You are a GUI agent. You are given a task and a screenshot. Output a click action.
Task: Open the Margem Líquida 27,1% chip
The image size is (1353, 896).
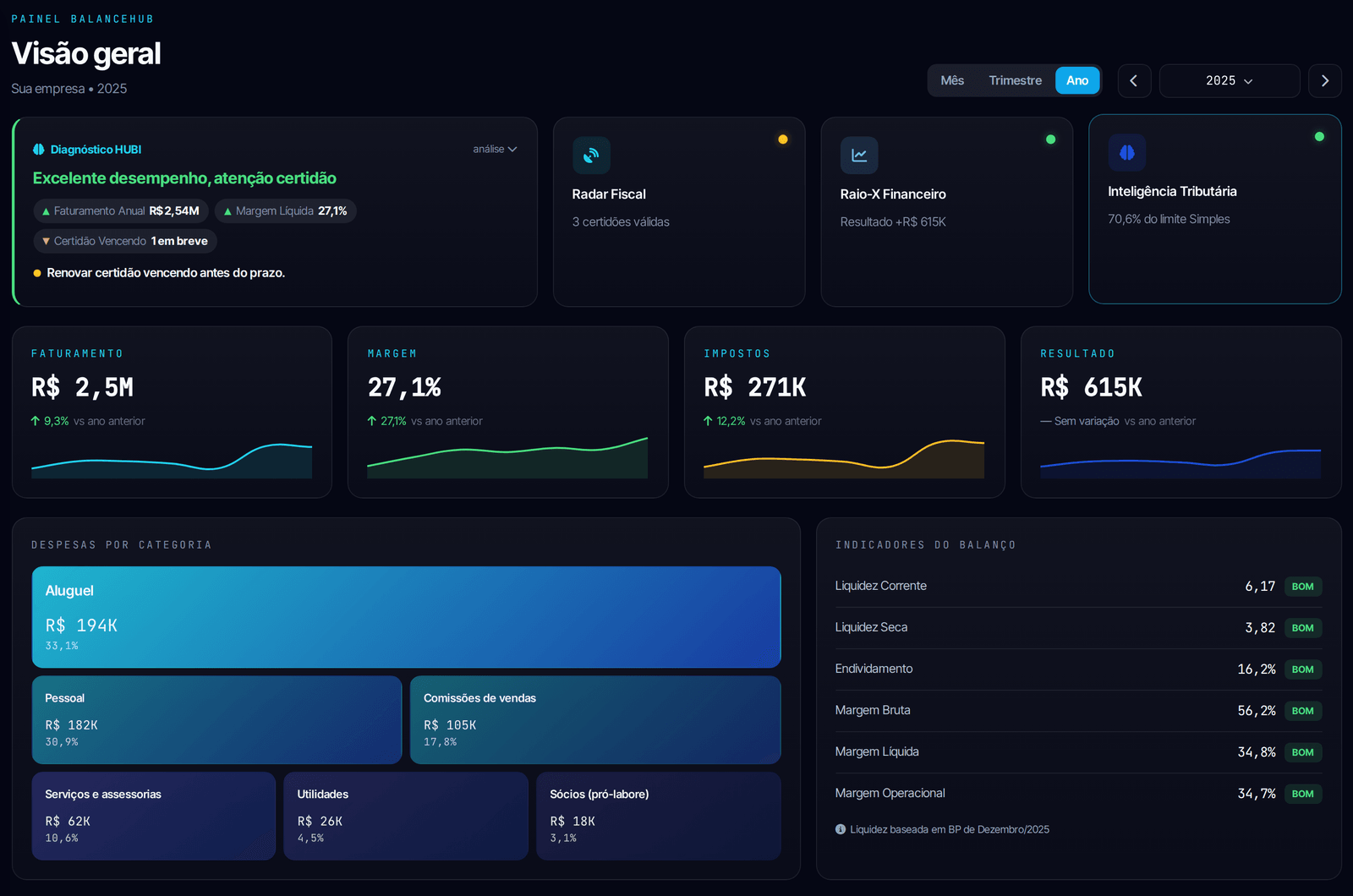286,210
